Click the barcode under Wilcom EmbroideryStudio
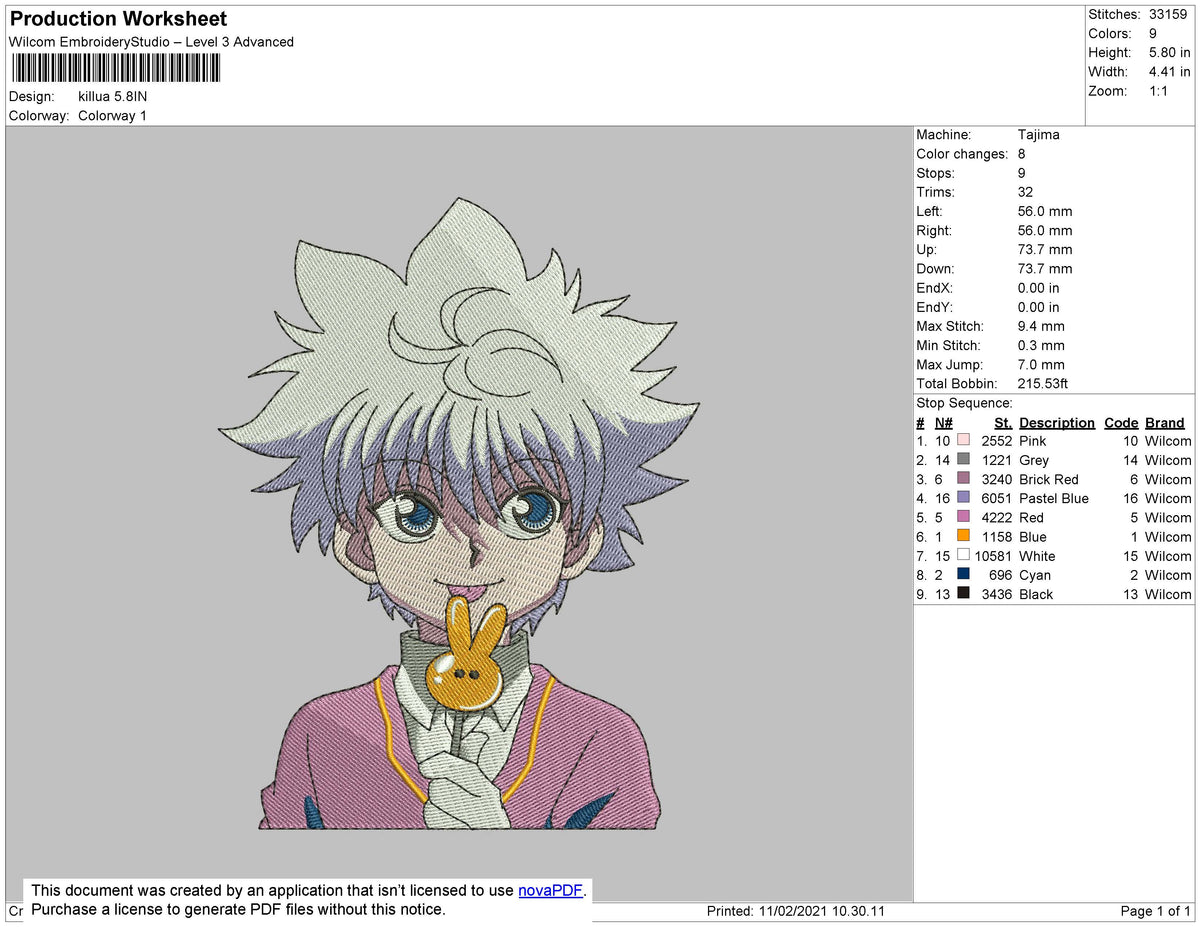The image size is (1200, 927). click(x=115, y=67)
